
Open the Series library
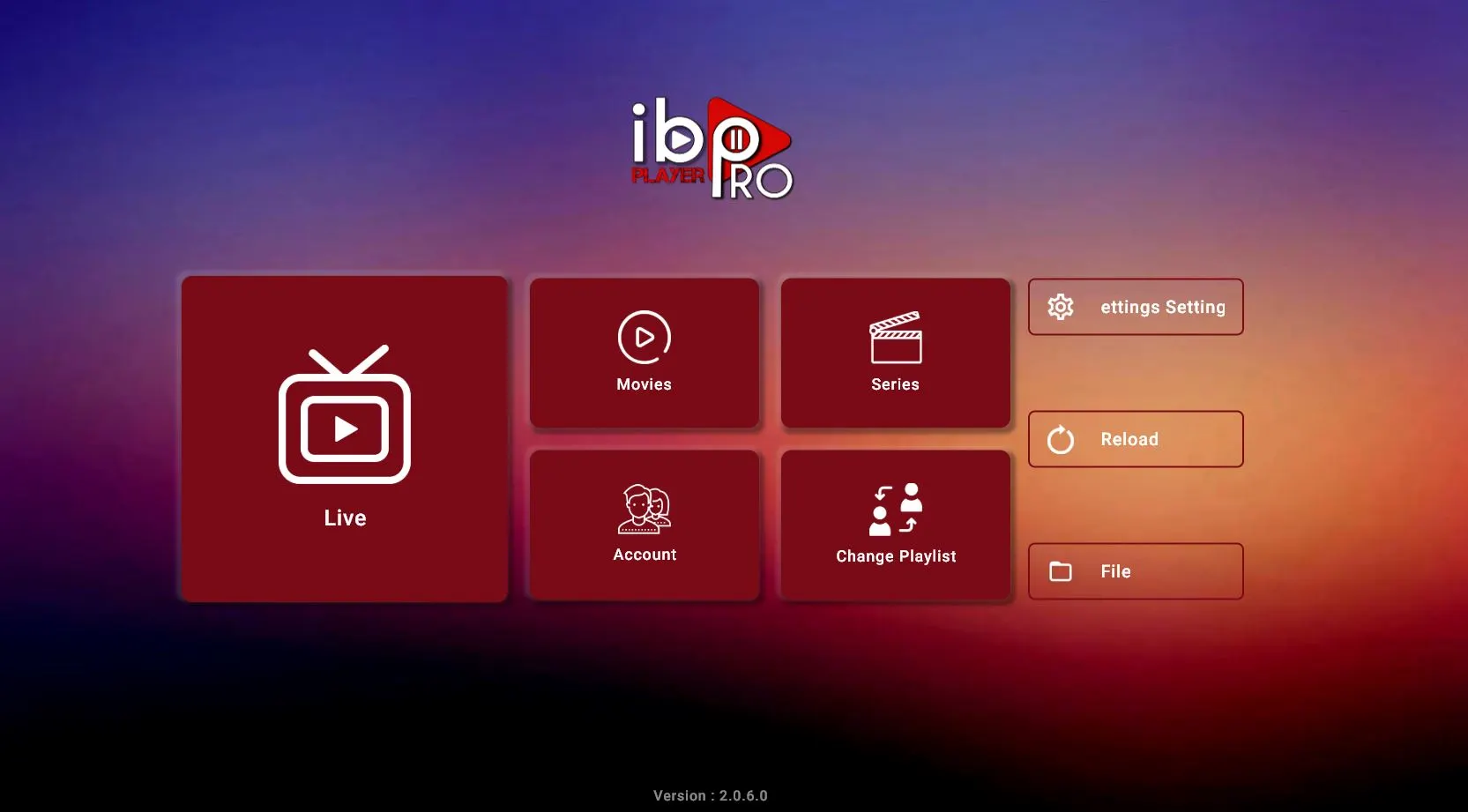(x=896, y=353)
